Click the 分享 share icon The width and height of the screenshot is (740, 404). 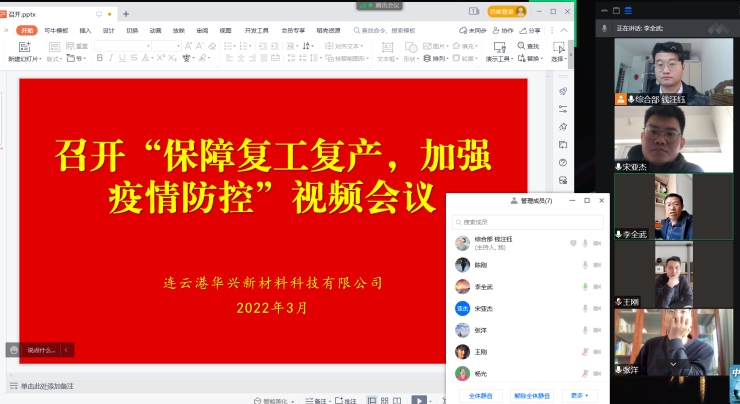click(530, 31)
